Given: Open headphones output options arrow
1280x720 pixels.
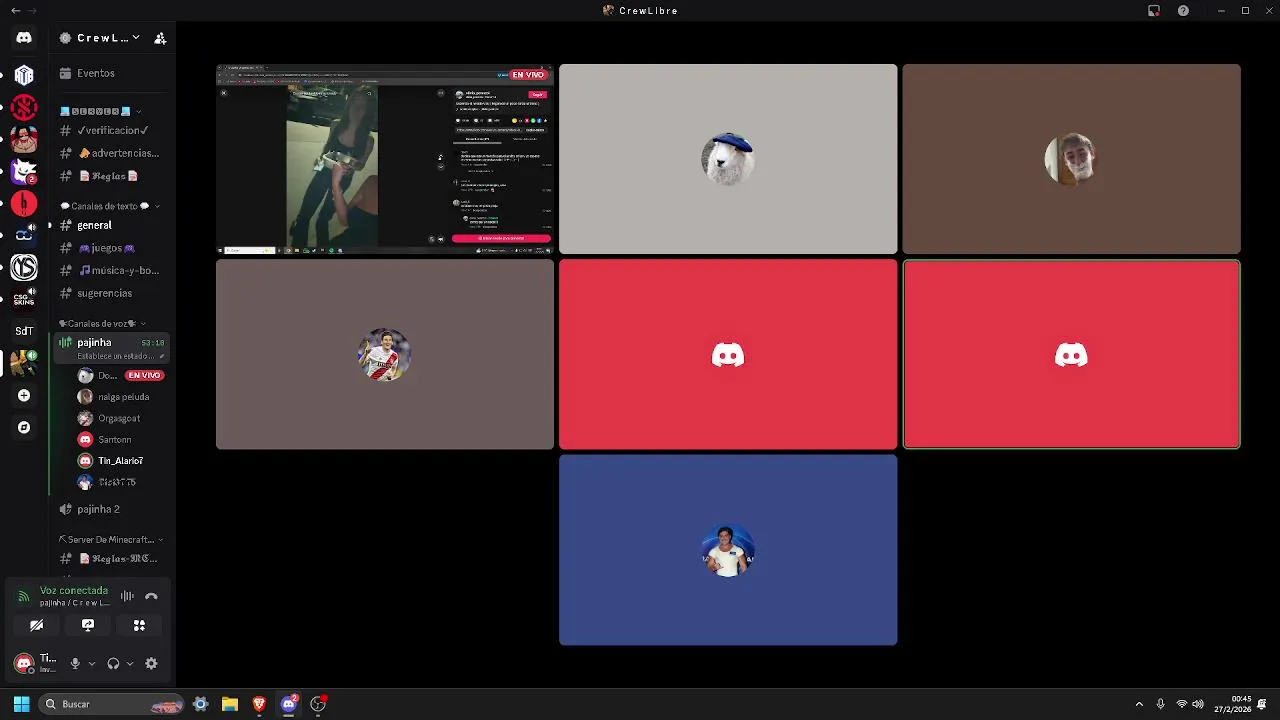Looking at the screenshot, I should coord(130,663).
